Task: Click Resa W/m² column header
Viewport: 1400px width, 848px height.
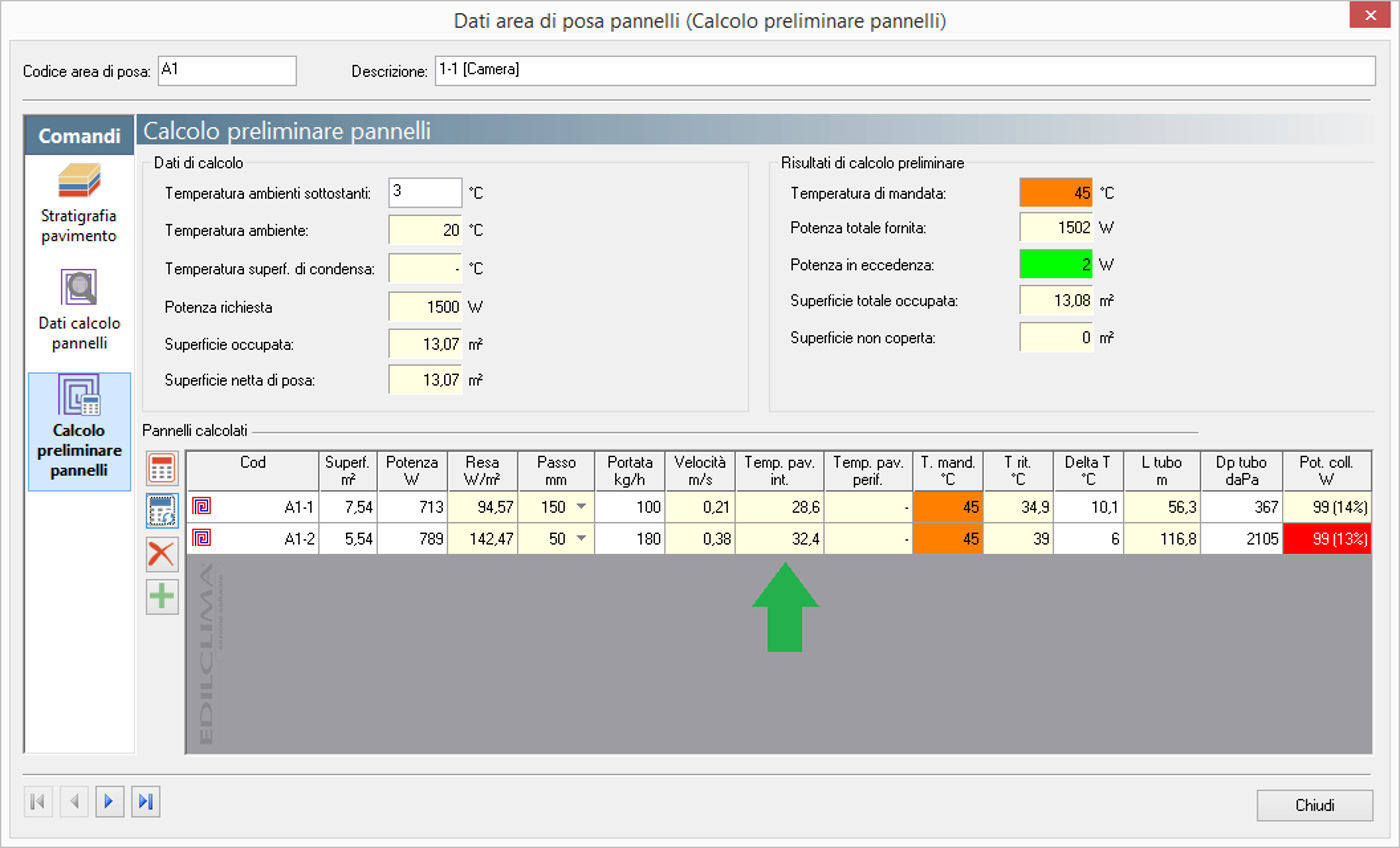Action: (481, 471)
